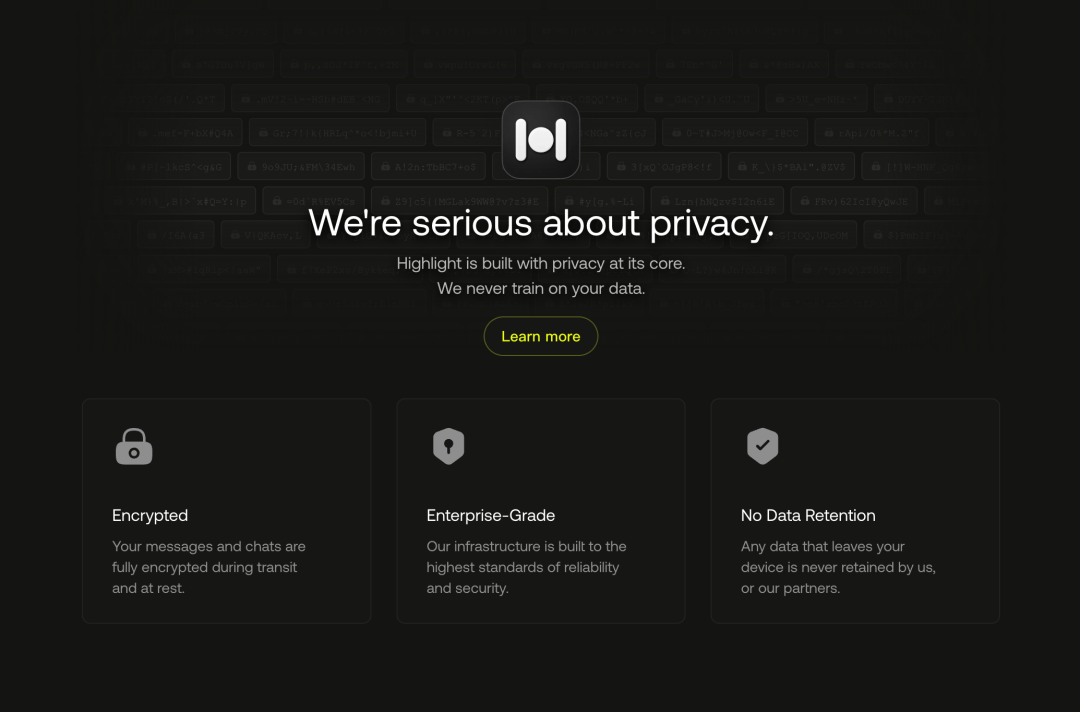Click the checkmark shield icon above No Data Retention
1080x712 pixels.
click(762, 446)
